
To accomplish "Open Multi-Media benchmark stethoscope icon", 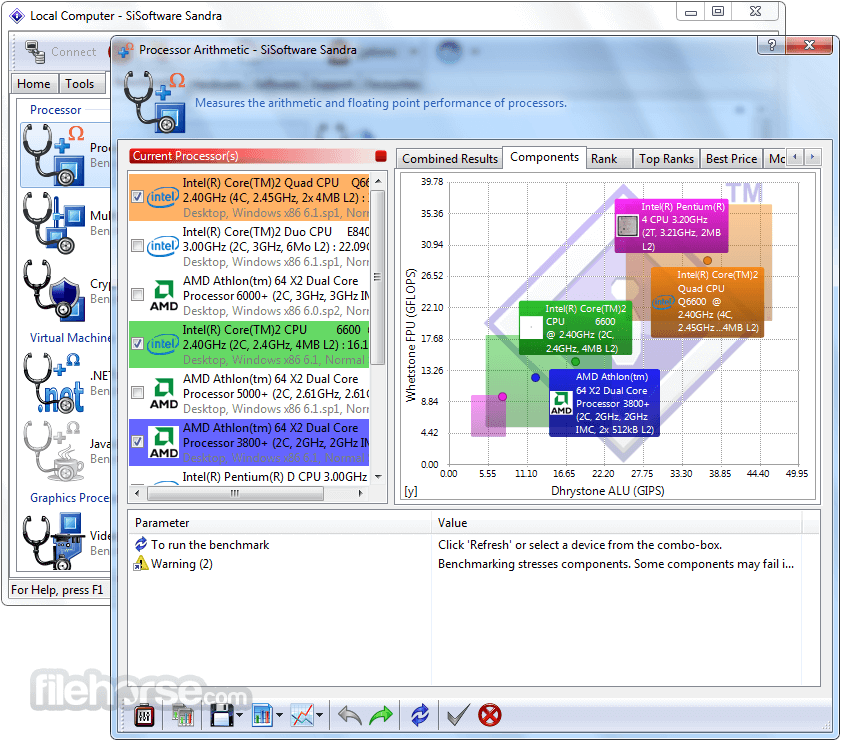I will pos(54,223).
